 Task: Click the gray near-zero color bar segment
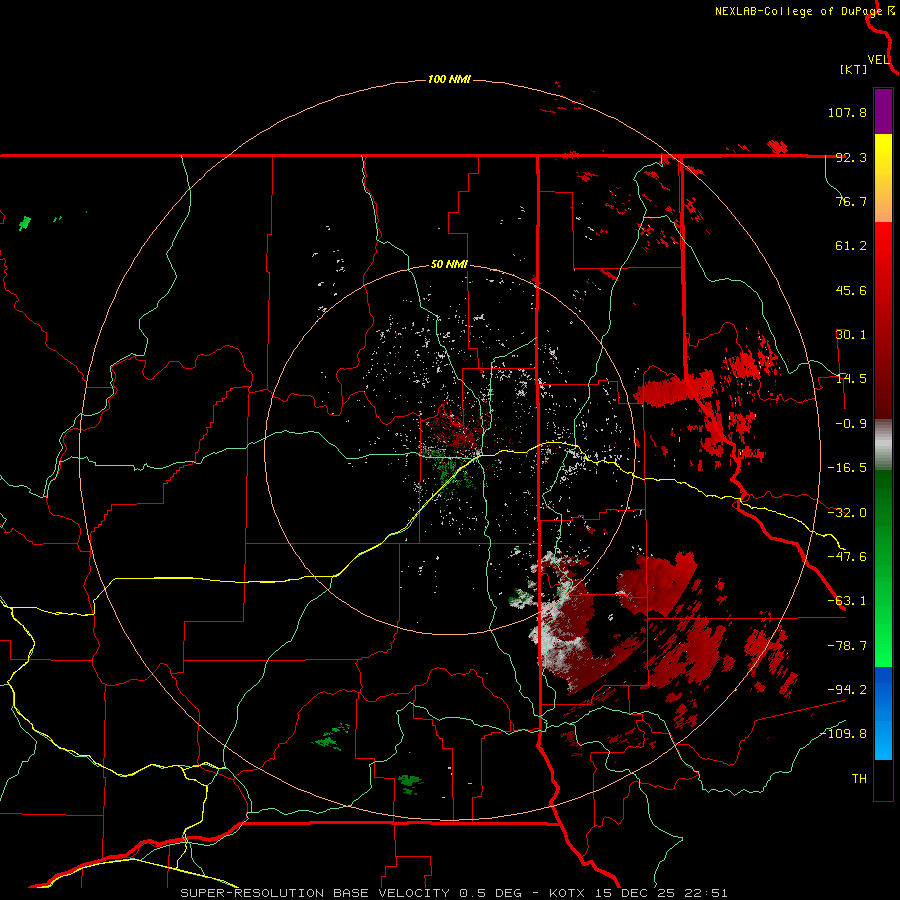[883, 444]
